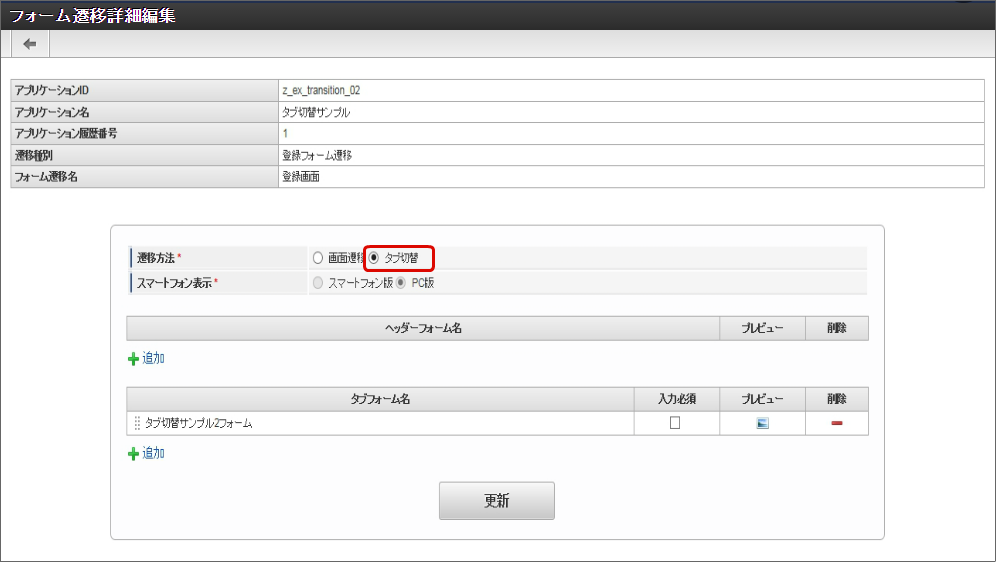The height and width of the screenshot is (562, 996).
Task: Click the スマートフォン表示 field label
Action: pos(174,283)
